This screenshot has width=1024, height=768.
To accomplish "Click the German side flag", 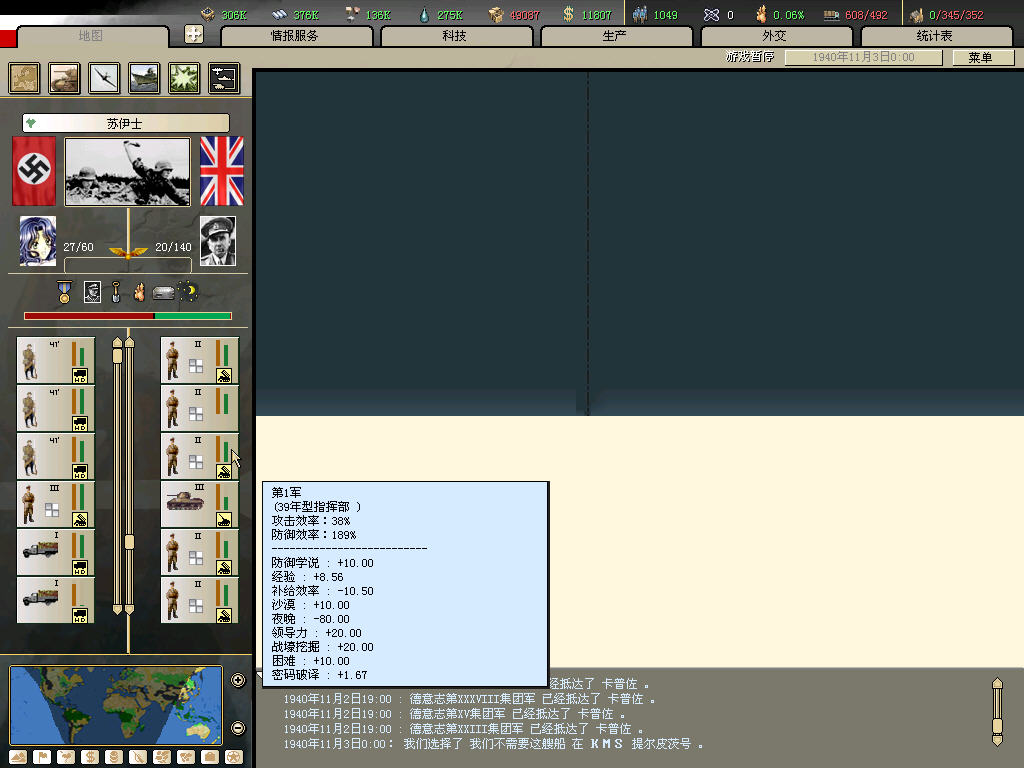I will (x=34, y=171).
